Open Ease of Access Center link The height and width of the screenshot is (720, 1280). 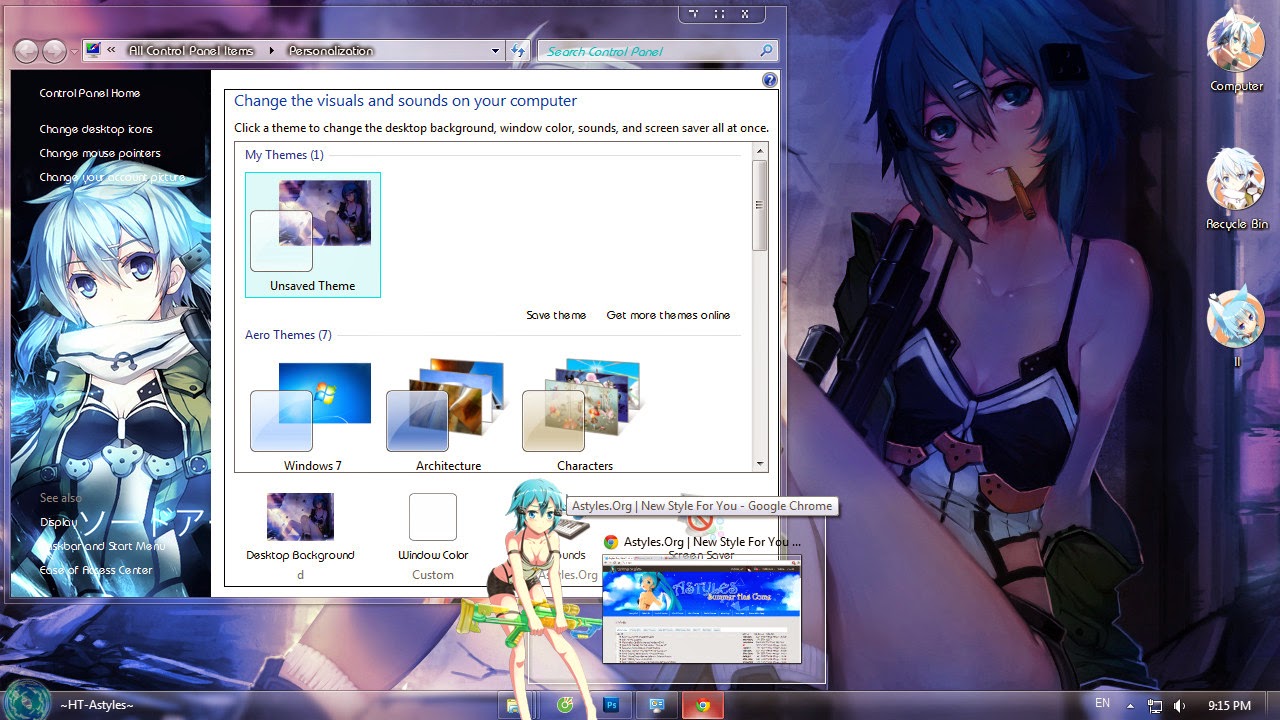[96, 570]
